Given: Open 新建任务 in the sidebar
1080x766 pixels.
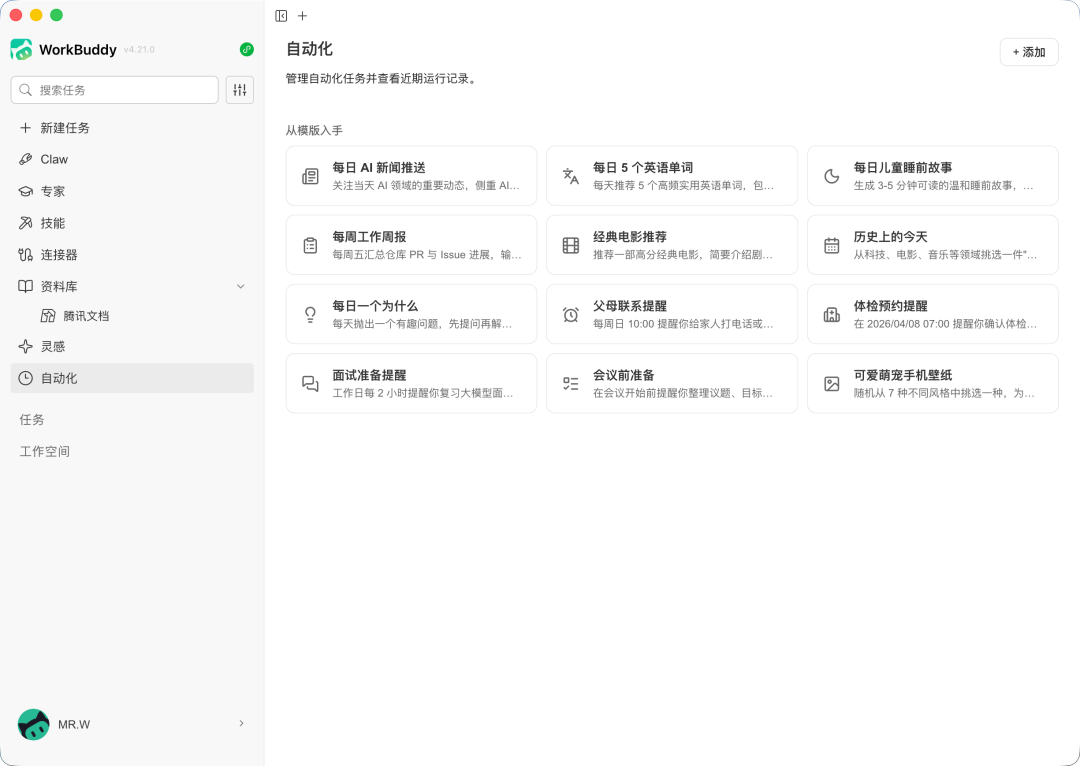Looking at the screenshot, I should tap(132, 128).
